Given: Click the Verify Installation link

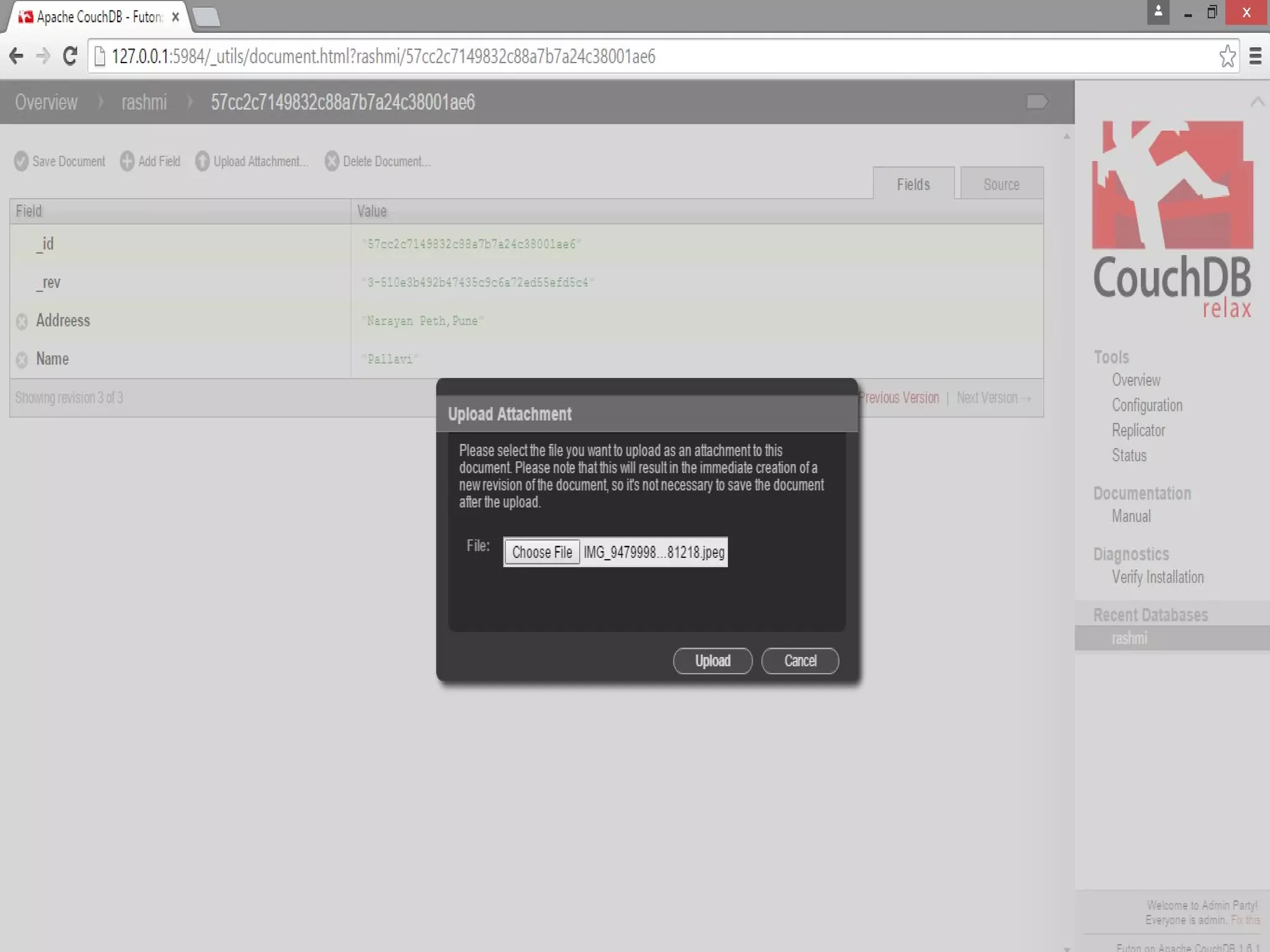Looking at the screenshot, I should pos(1157,577).
